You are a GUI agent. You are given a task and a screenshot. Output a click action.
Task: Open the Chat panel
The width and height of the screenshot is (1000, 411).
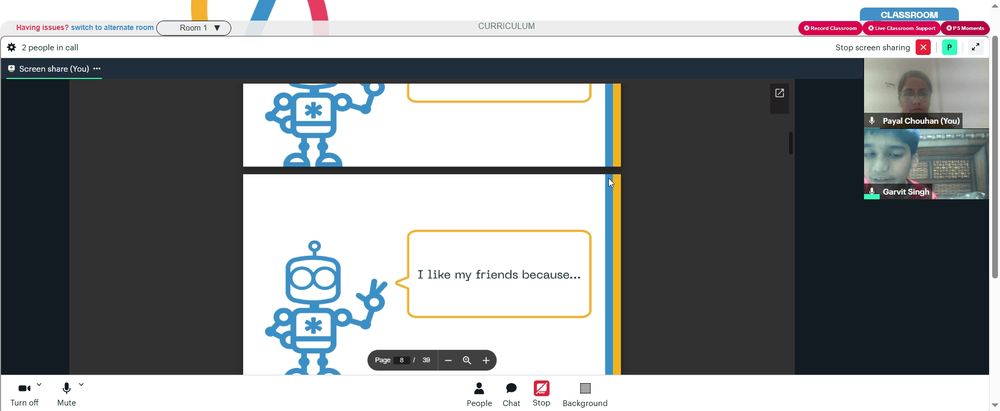tap(511, 394)
